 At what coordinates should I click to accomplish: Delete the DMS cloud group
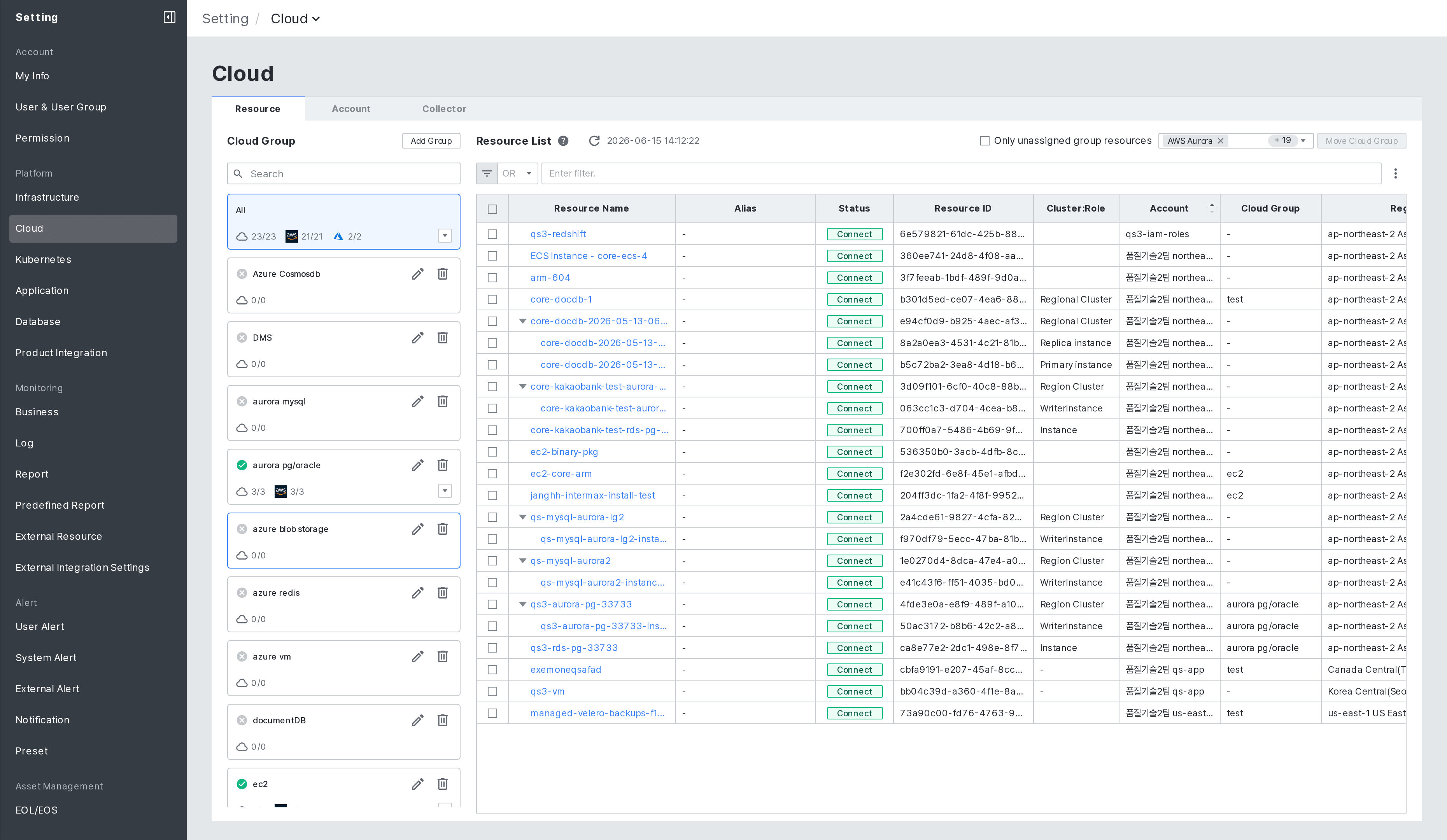[443, 337]
